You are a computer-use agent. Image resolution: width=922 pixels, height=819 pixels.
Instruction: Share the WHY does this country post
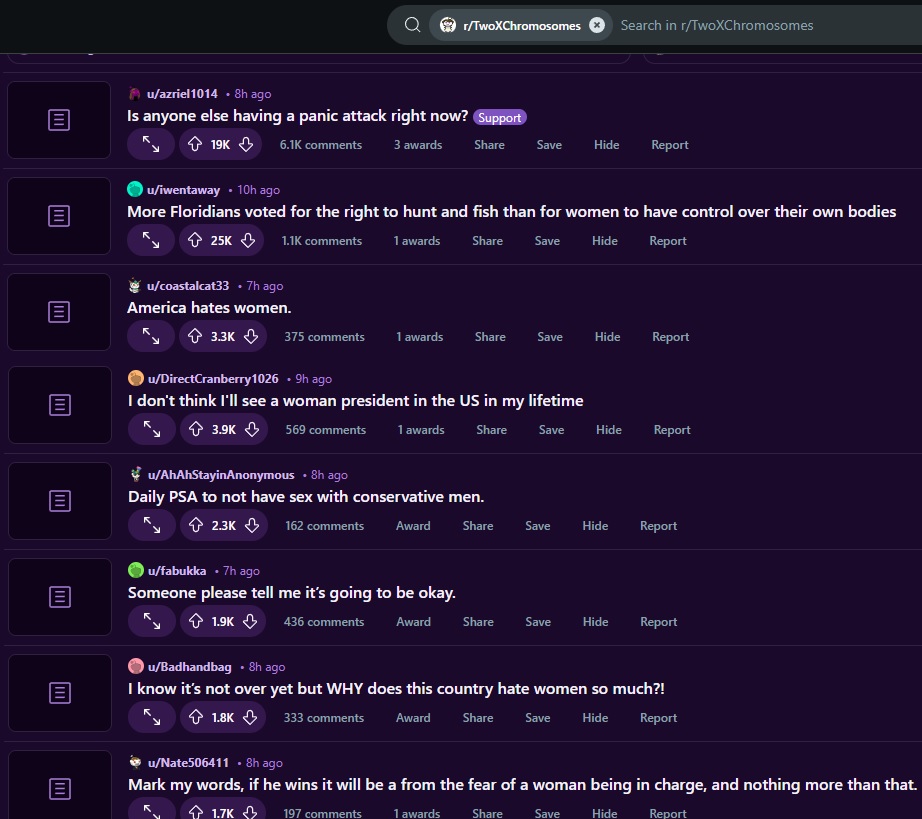coord(477,718)
